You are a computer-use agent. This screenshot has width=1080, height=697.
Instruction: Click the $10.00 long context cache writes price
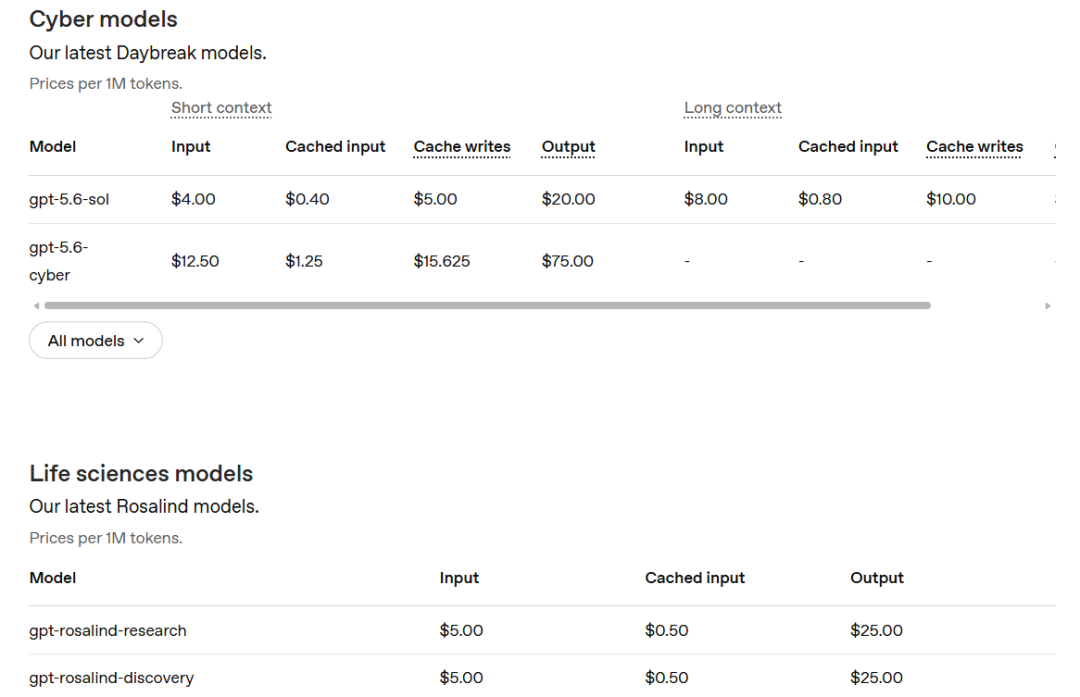(x=951, y=199)
